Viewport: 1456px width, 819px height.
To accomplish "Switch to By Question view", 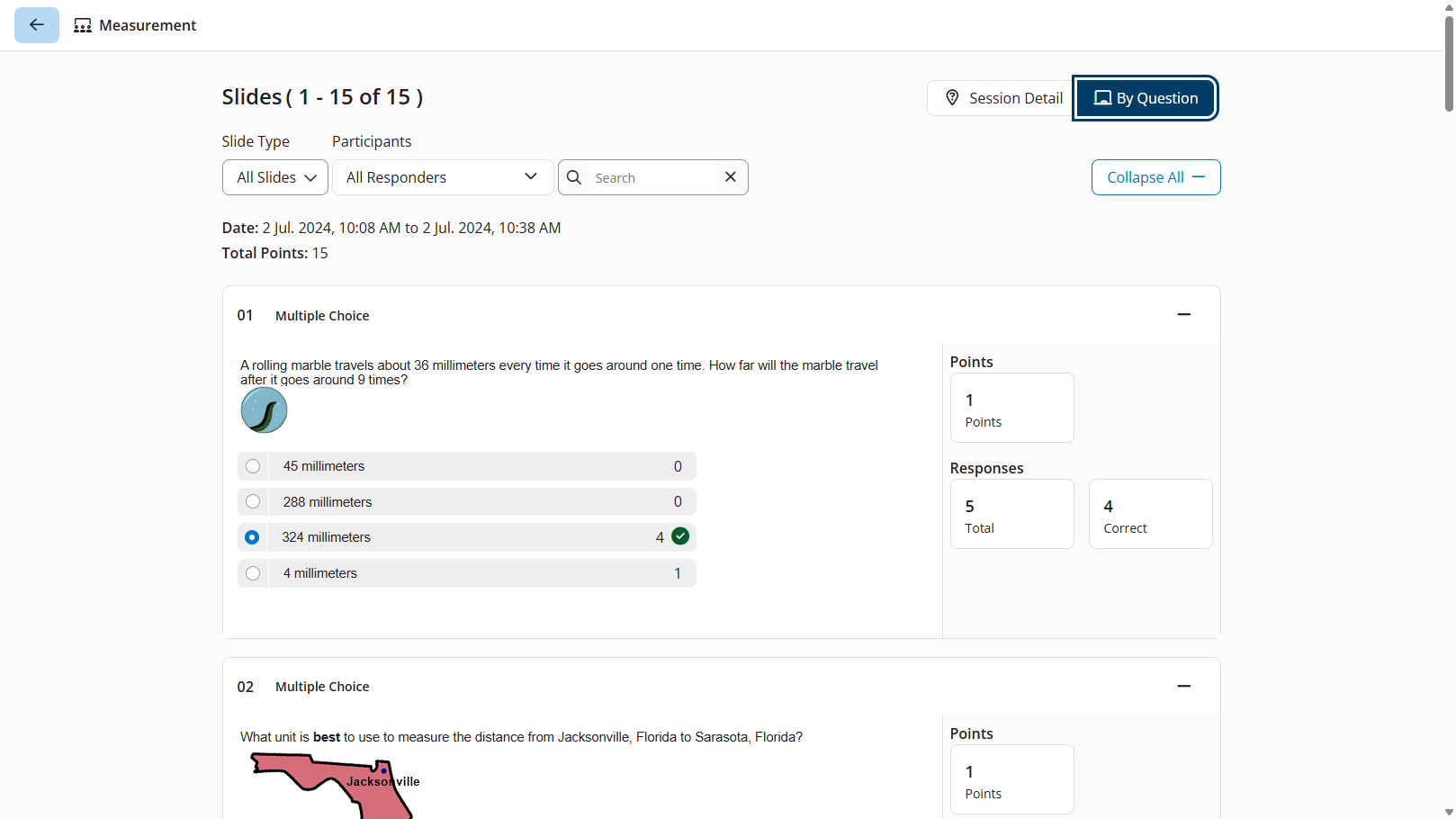I will coord(1146,98).
